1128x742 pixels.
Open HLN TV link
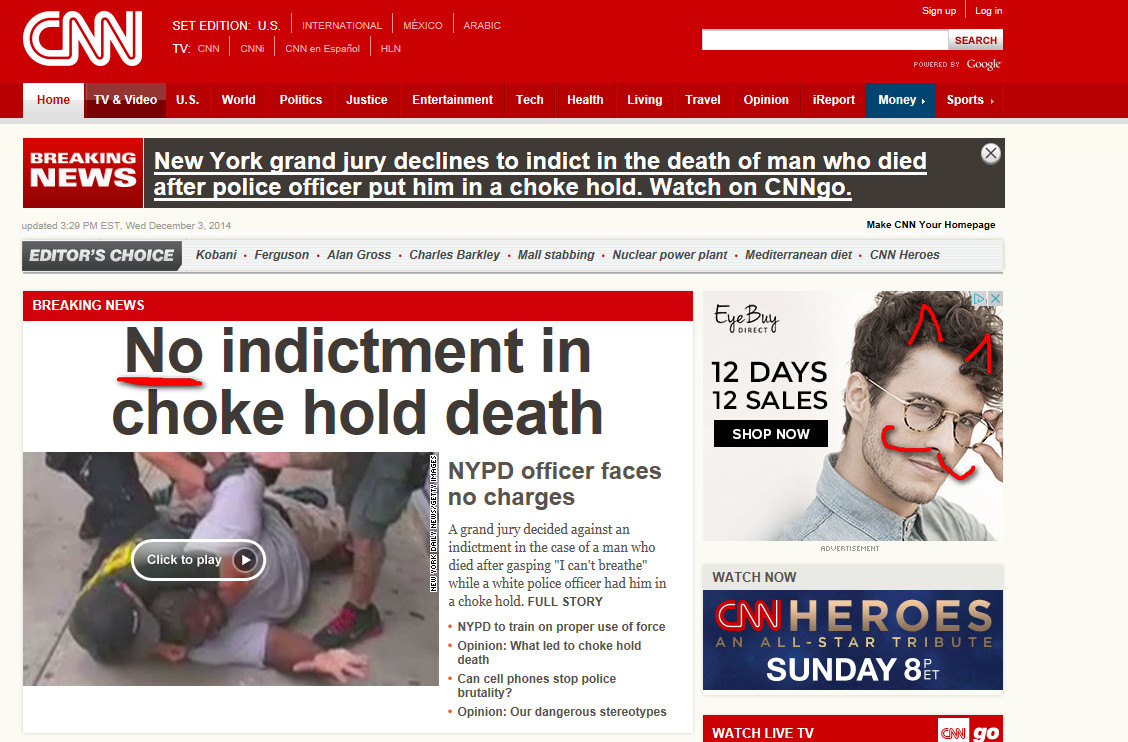391,48
